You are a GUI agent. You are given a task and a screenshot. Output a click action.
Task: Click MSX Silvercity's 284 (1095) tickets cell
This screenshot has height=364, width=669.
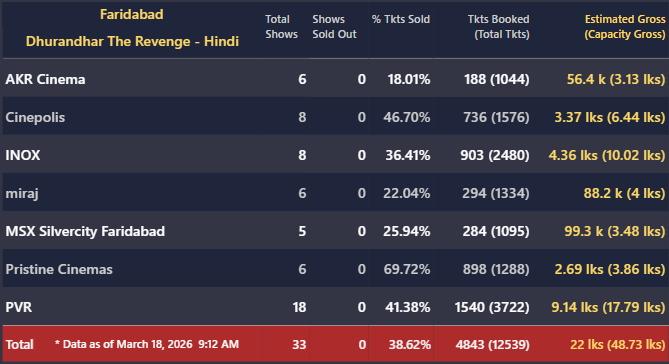496,231
